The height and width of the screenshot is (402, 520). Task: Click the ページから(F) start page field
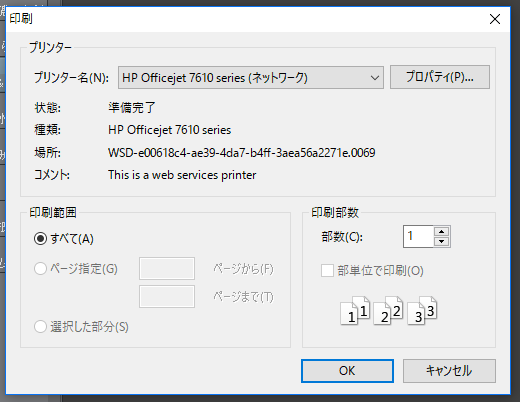click(167, 268)
